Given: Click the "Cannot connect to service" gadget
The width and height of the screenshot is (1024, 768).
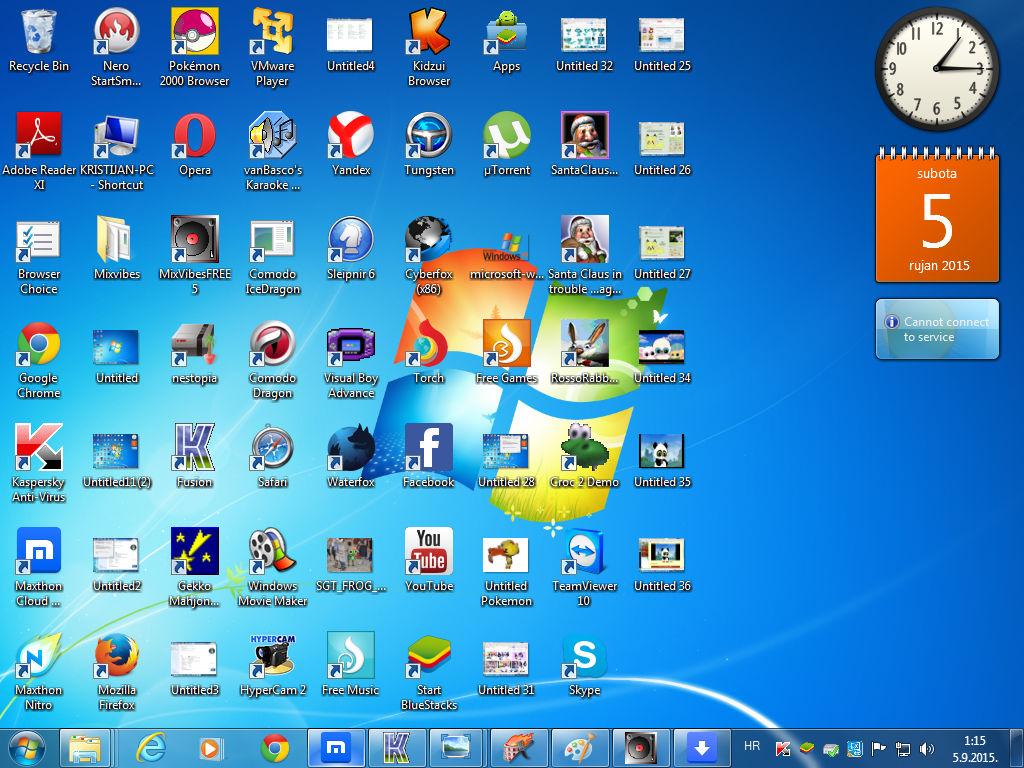Looking at the screenshot, I should (937, 329).
